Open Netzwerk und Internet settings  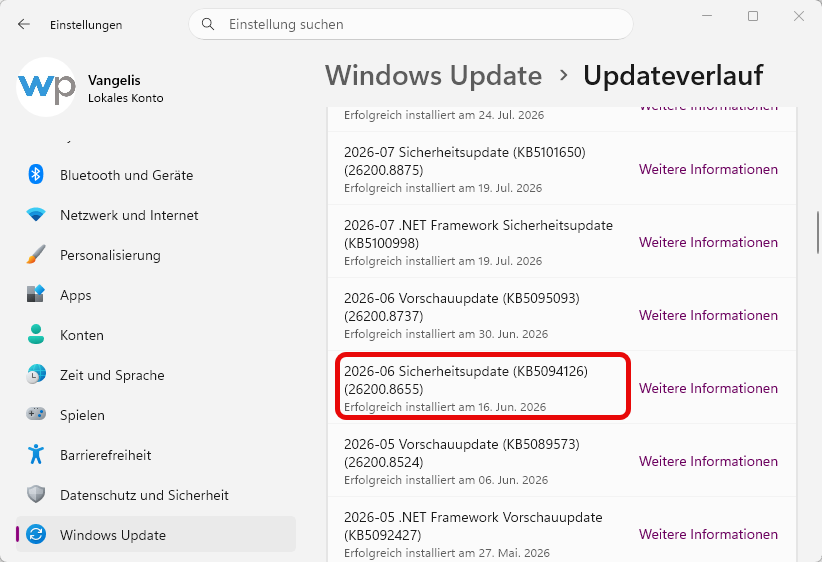[x=156, y=215]
